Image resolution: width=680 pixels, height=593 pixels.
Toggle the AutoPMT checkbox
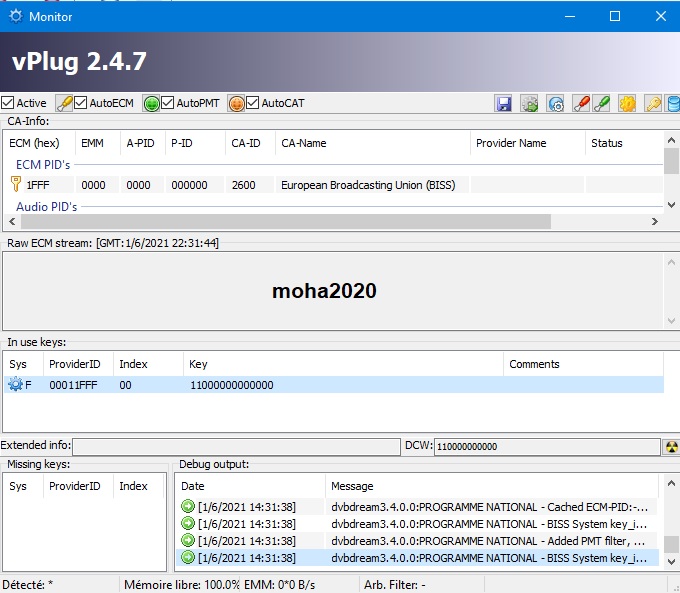[x=167, y=103]
